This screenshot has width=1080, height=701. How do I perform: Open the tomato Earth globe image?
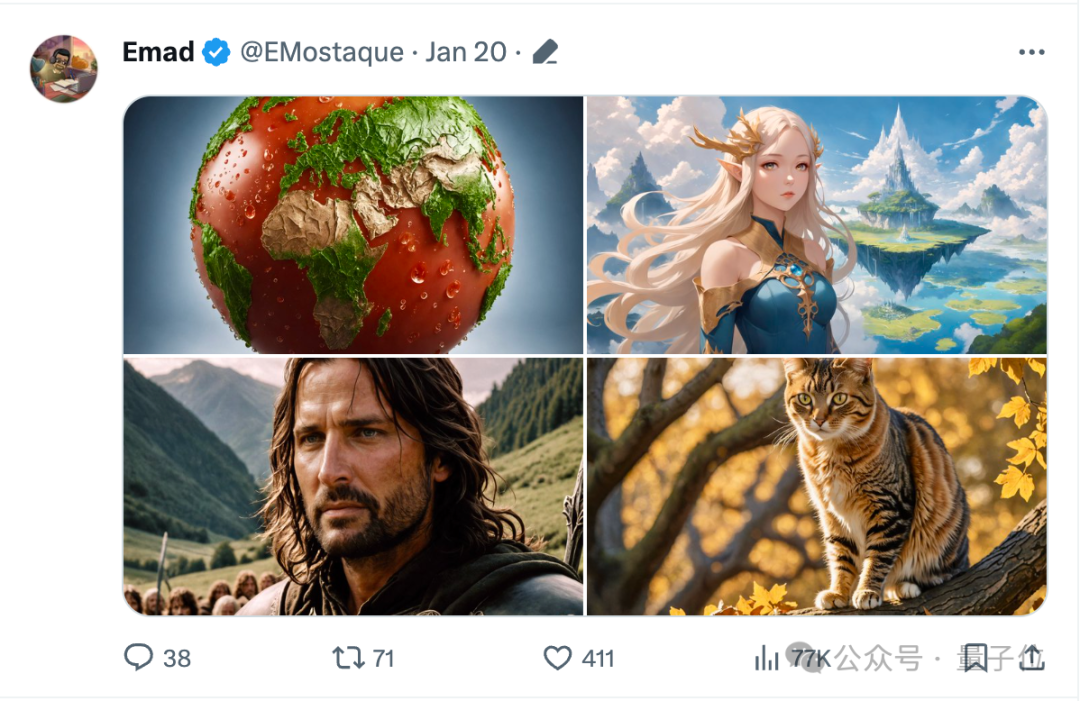(x=353, y=225)
